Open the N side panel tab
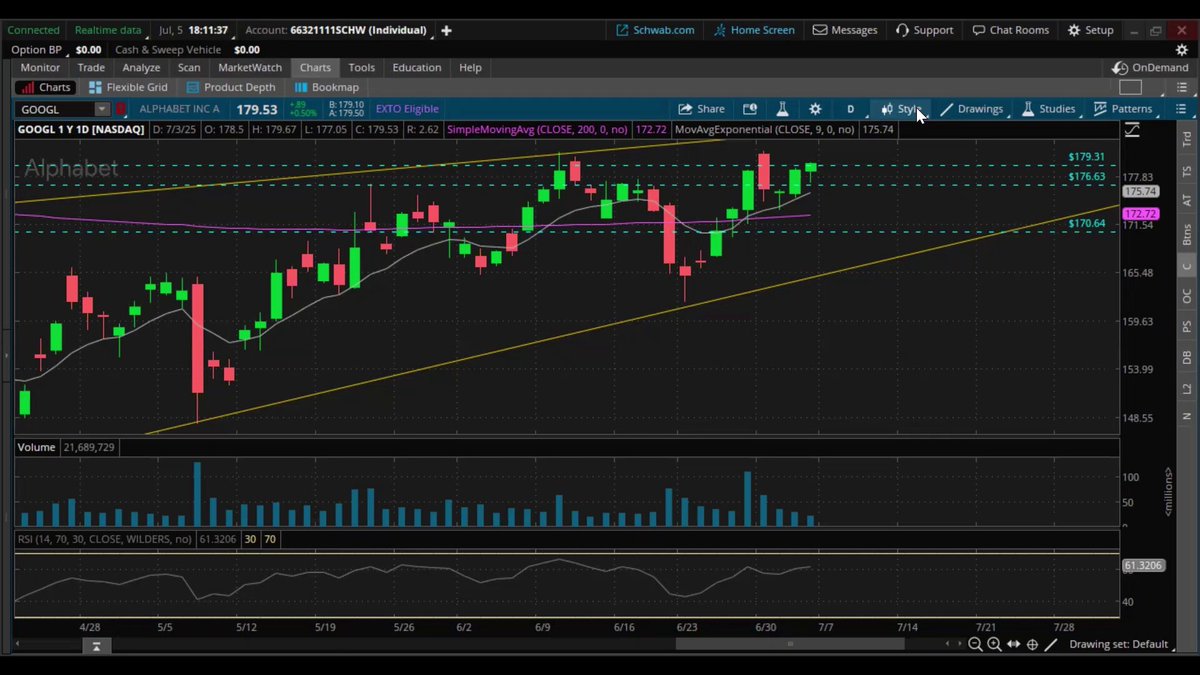The image size is (1200, 675). point(1187,415)
